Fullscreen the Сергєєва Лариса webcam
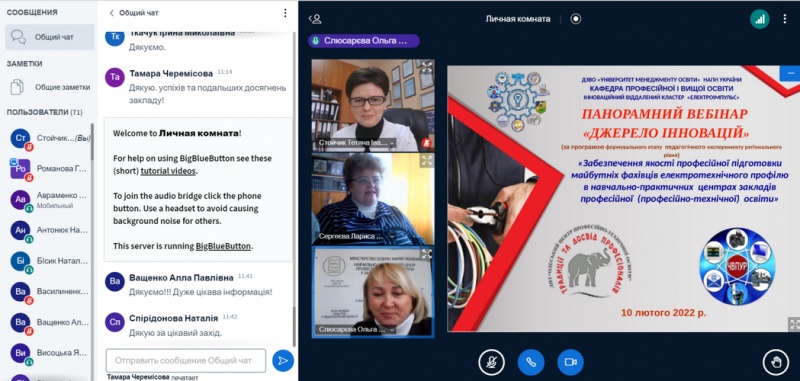800x381 pixels. 426,161
